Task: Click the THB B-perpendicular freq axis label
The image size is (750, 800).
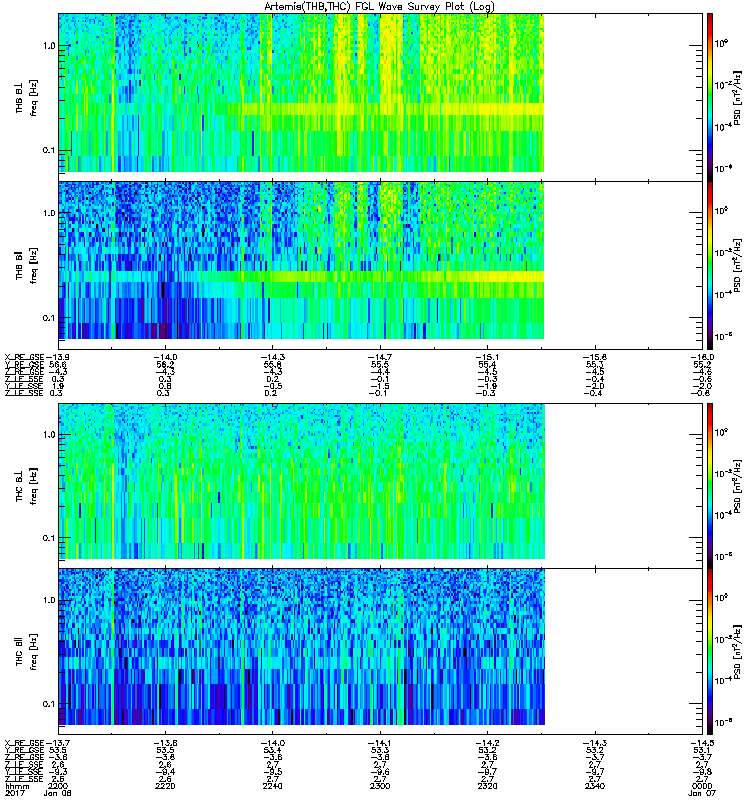Action: [26, 98]
